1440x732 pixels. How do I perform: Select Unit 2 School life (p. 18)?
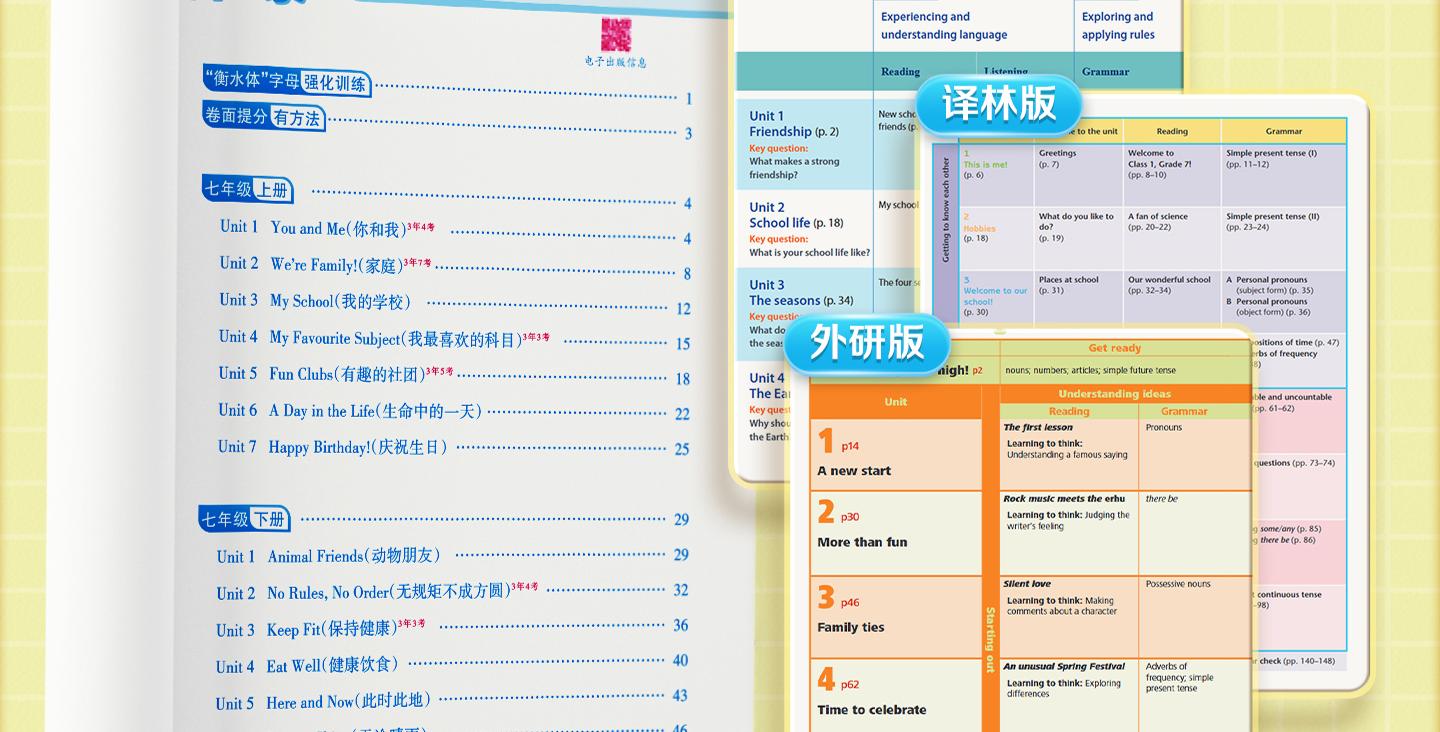796,215
